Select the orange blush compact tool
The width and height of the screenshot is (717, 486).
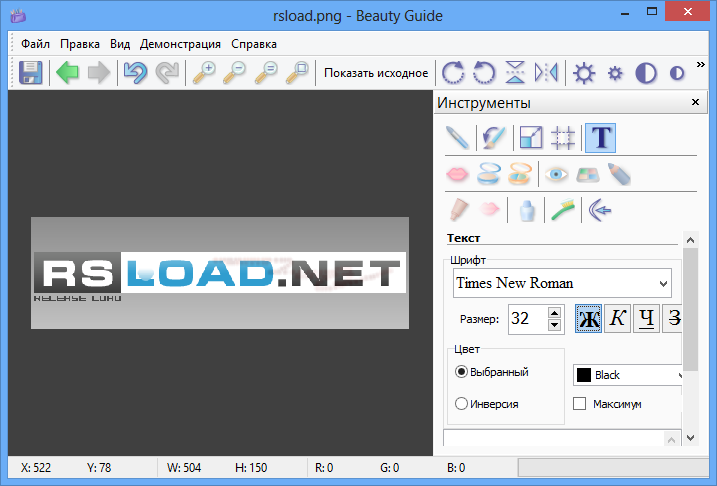click(x=520, y=174)
